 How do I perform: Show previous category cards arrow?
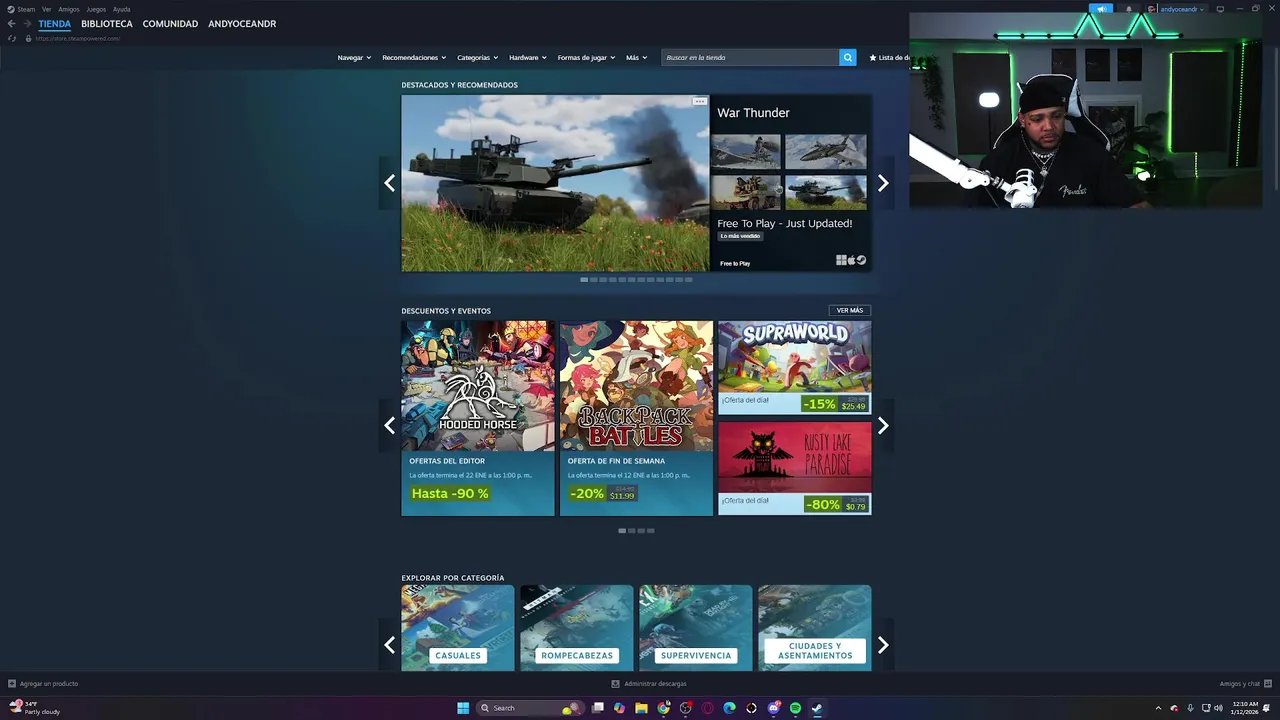point(389,645)
